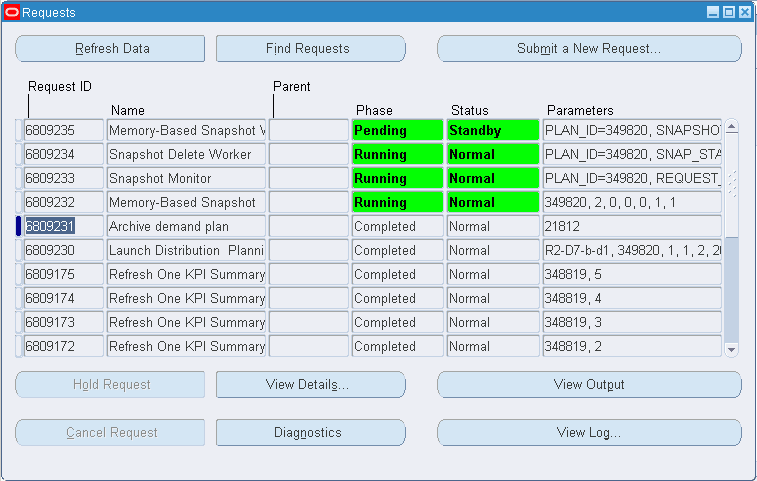The height and width of the screenshot is (481, 757).
Task: Click name field 'Snapshot Monitor'
Action: coord(186,178)
